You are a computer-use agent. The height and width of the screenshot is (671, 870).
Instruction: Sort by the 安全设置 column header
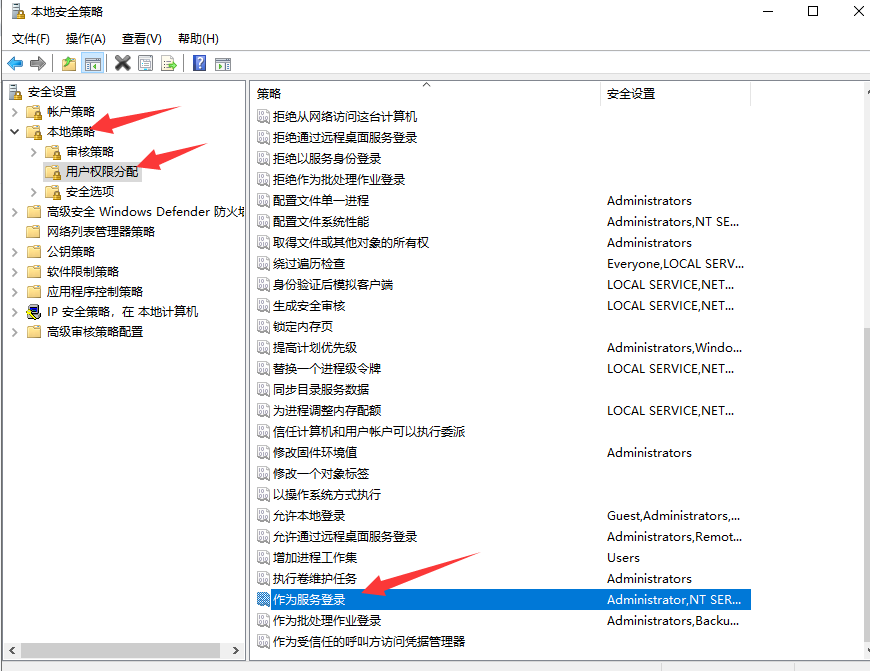click(x=675, y=94)
